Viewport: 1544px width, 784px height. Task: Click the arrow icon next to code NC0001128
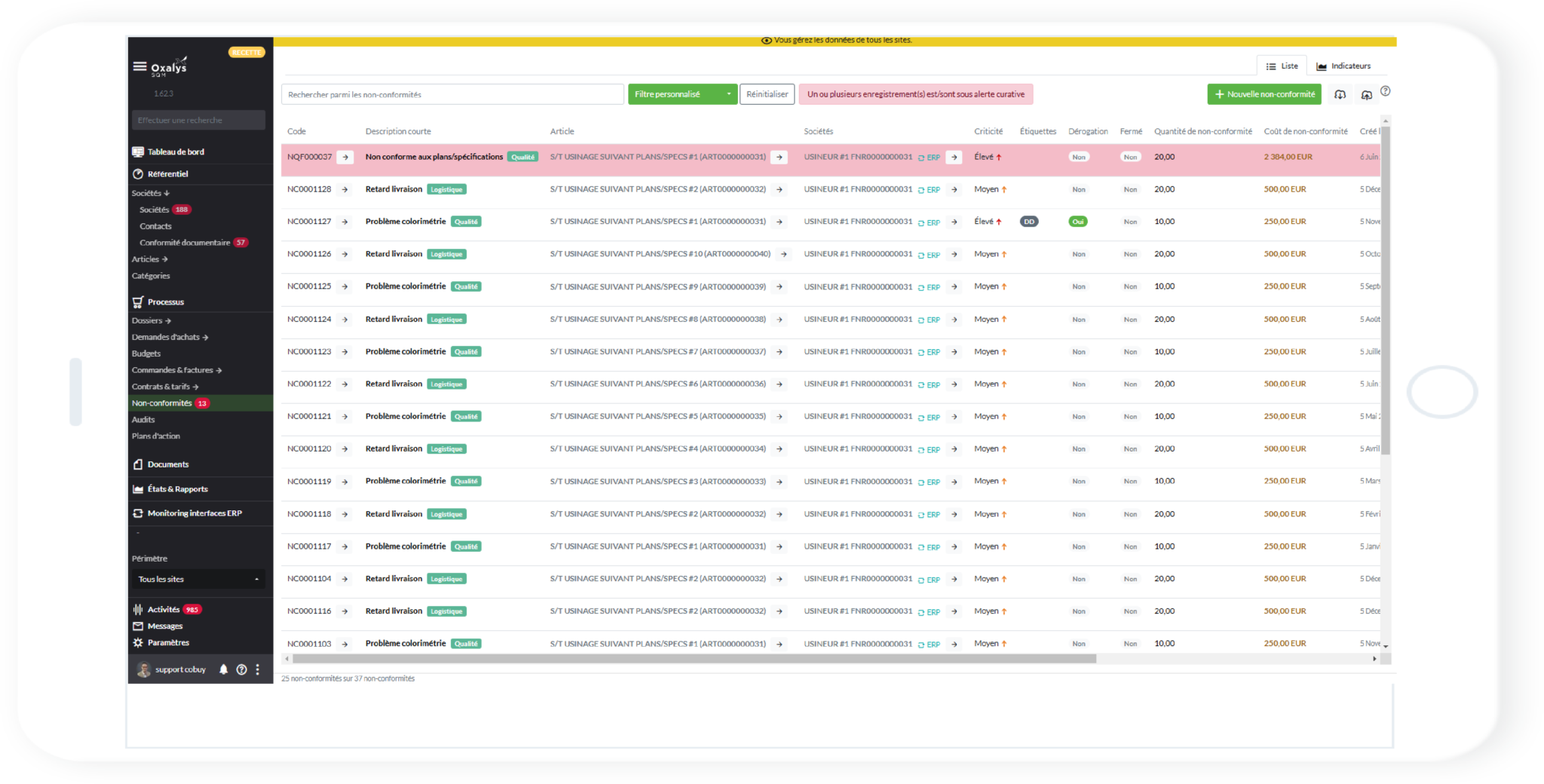pos(345,190)
